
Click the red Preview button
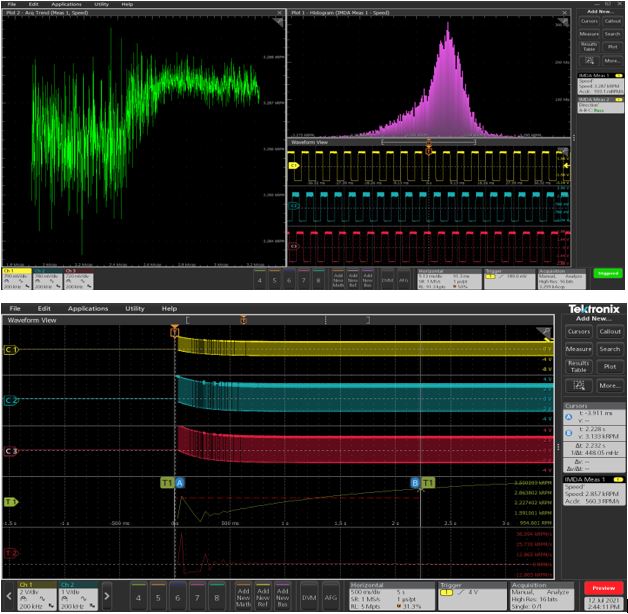click(603, 588)
